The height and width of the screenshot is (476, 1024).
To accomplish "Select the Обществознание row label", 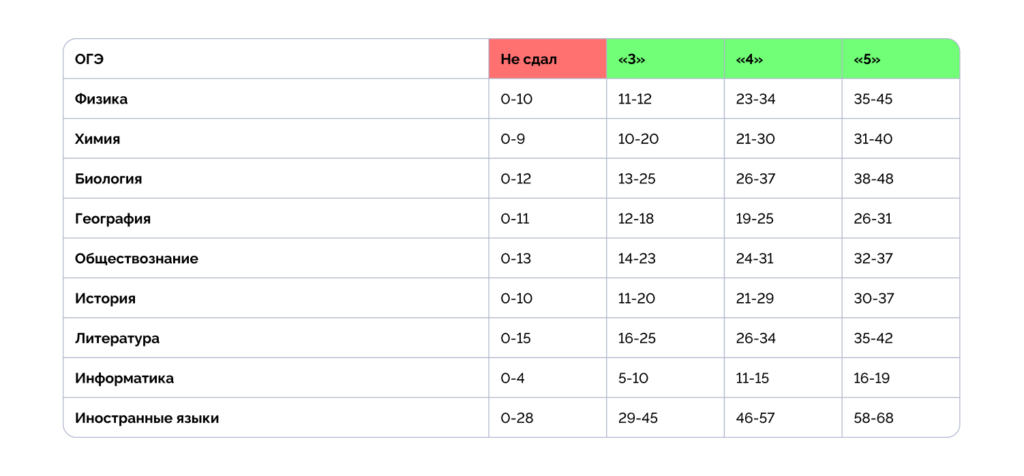I will coord(136,258).
